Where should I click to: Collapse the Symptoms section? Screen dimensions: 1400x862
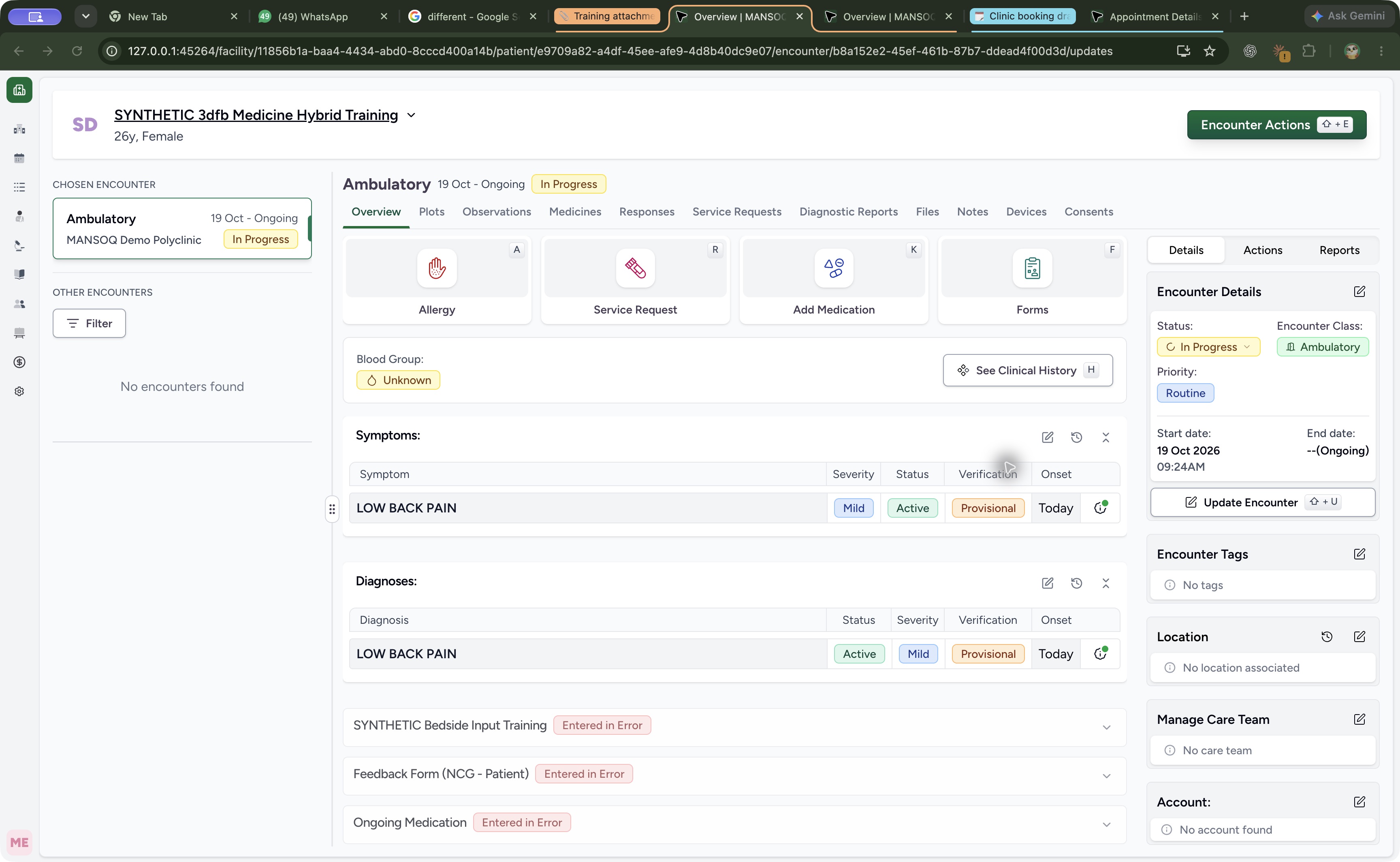(1105, 437)
